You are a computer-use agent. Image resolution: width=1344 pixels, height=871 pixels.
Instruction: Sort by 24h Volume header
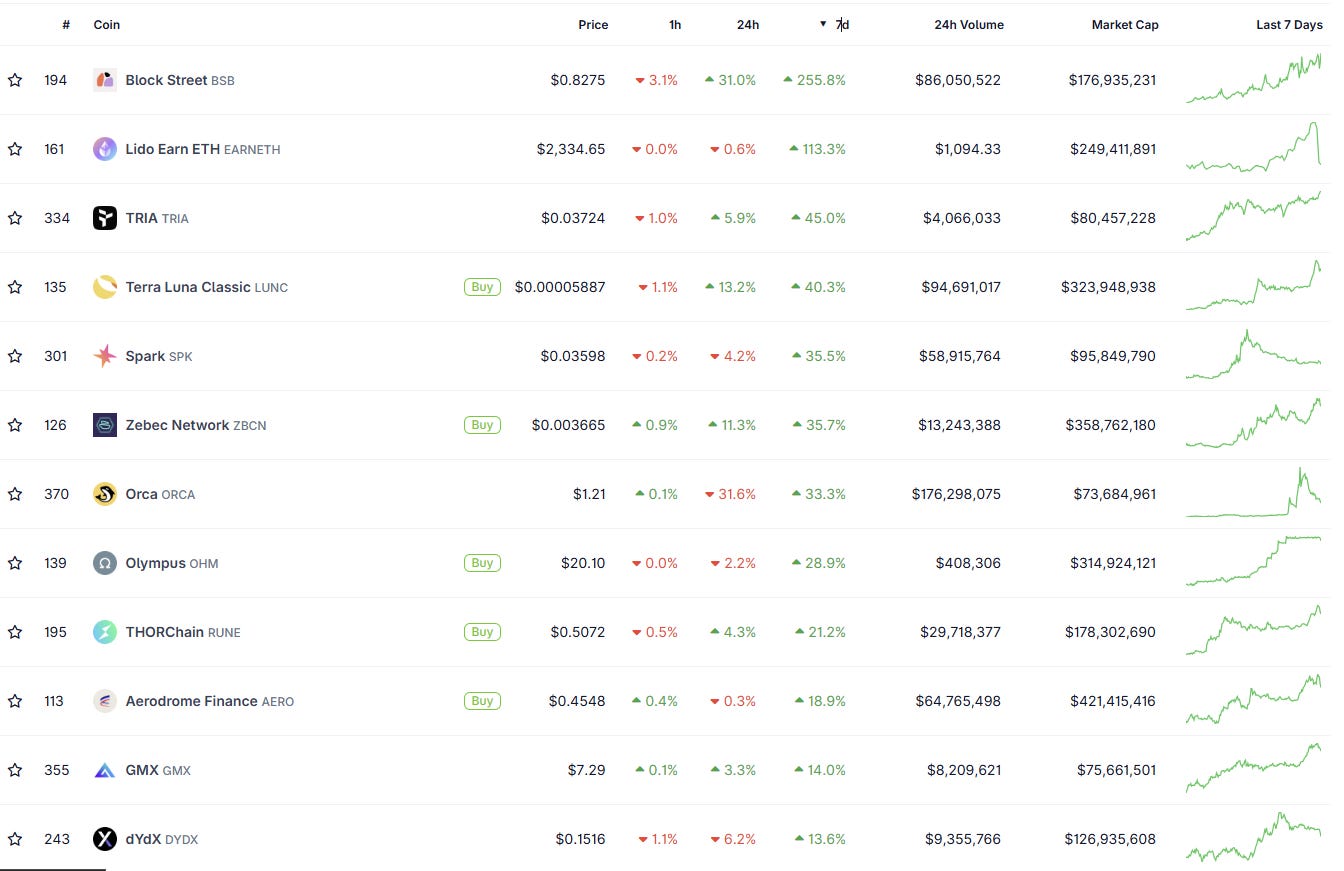tap(969, 25)
